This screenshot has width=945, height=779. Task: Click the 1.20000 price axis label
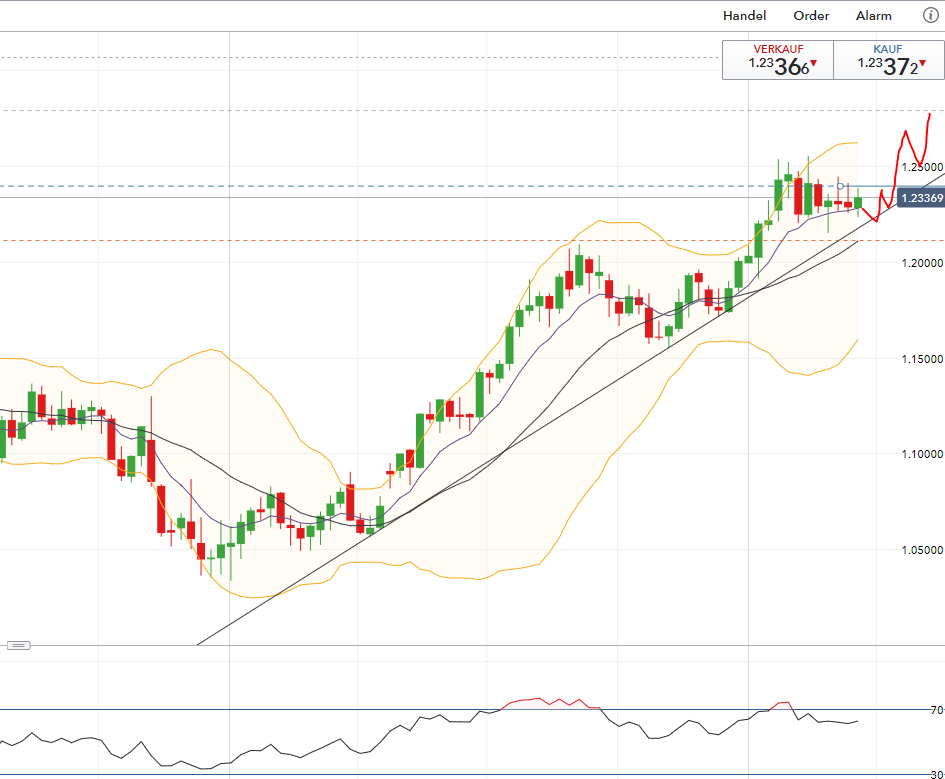pos(922,263)
